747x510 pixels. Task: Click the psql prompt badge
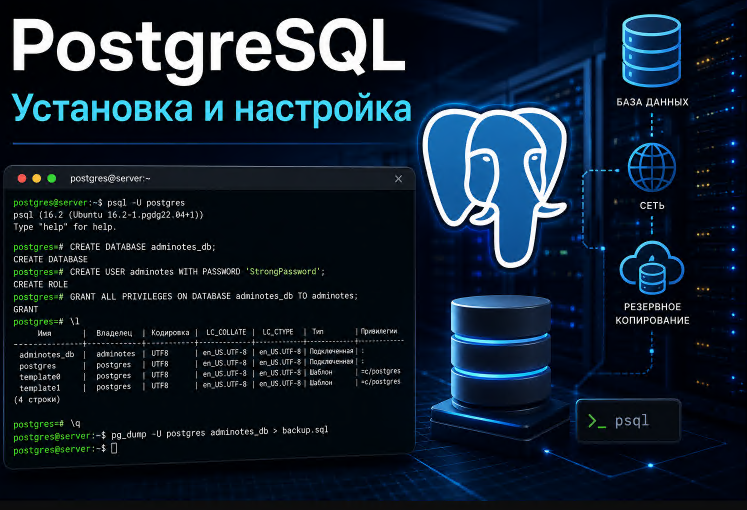628,421
